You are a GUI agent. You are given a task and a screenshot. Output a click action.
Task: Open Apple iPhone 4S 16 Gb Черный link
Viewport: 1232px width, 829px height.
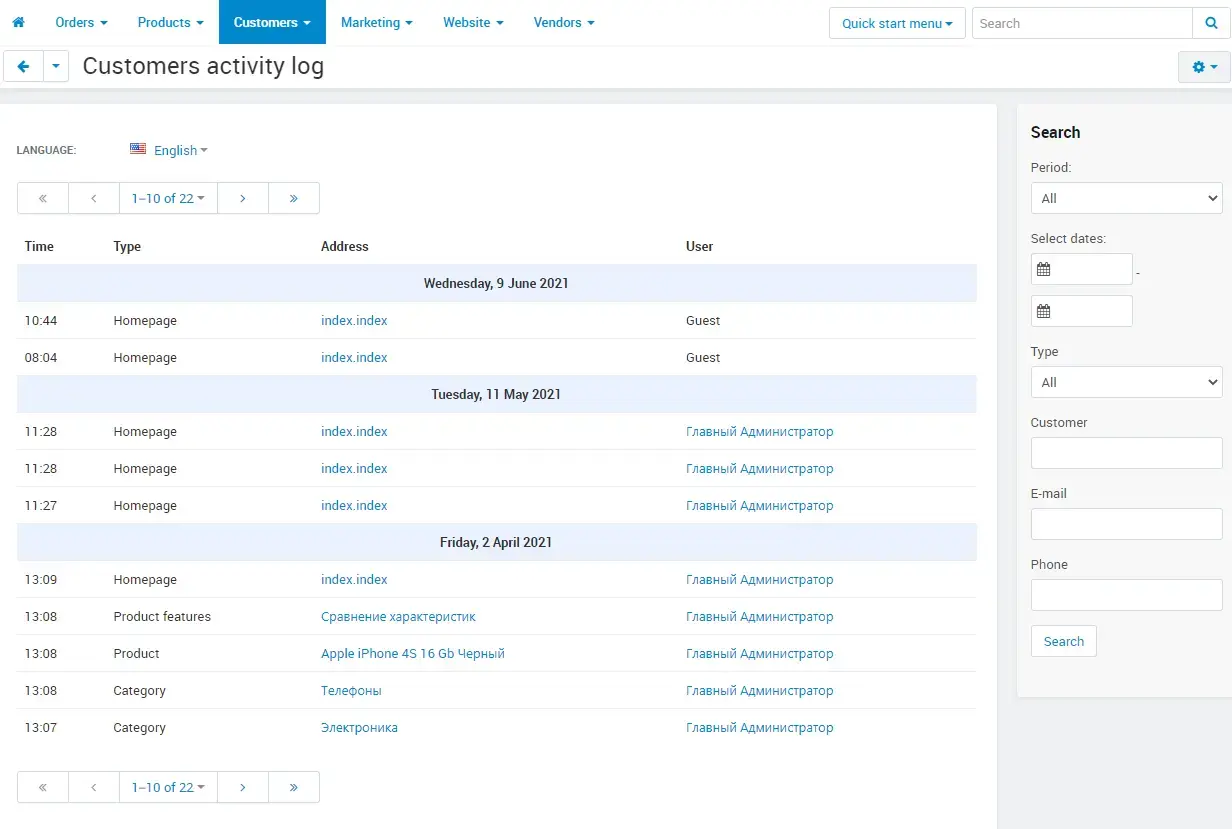tap(412, 653)
